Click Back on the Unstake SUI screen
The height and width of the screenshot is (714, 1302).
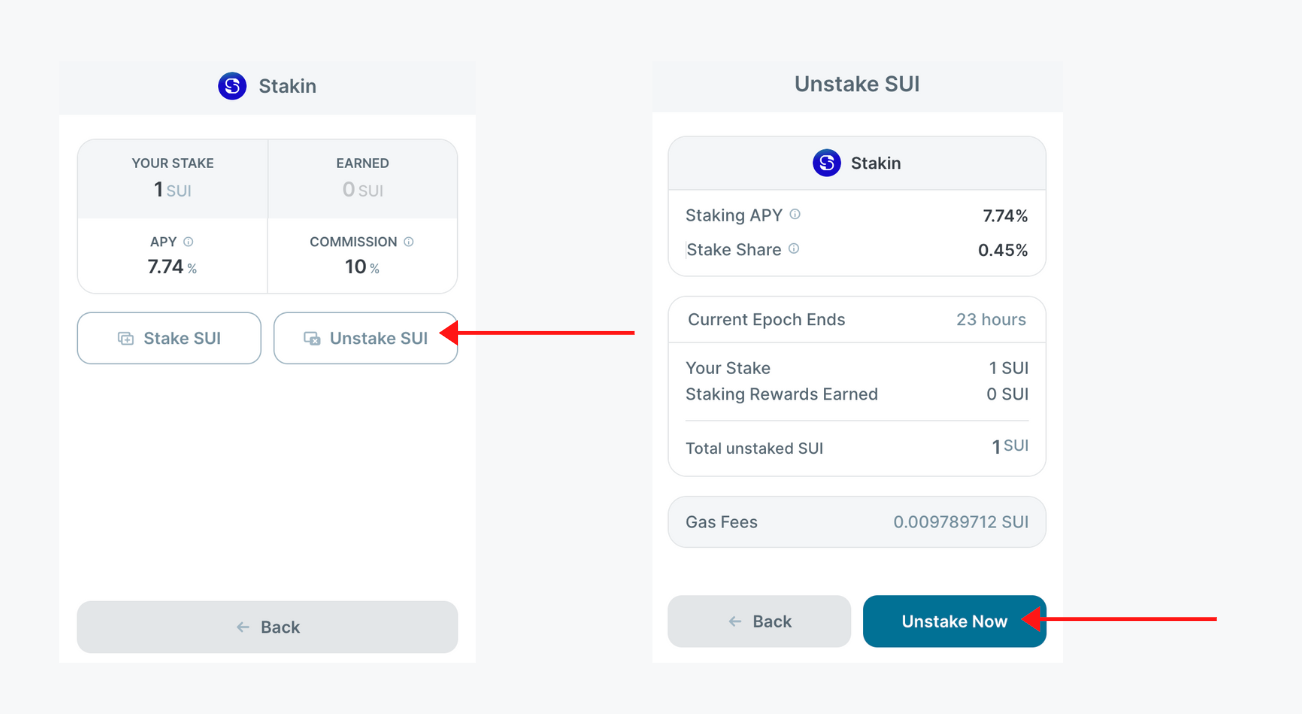[x=759, y=621]
